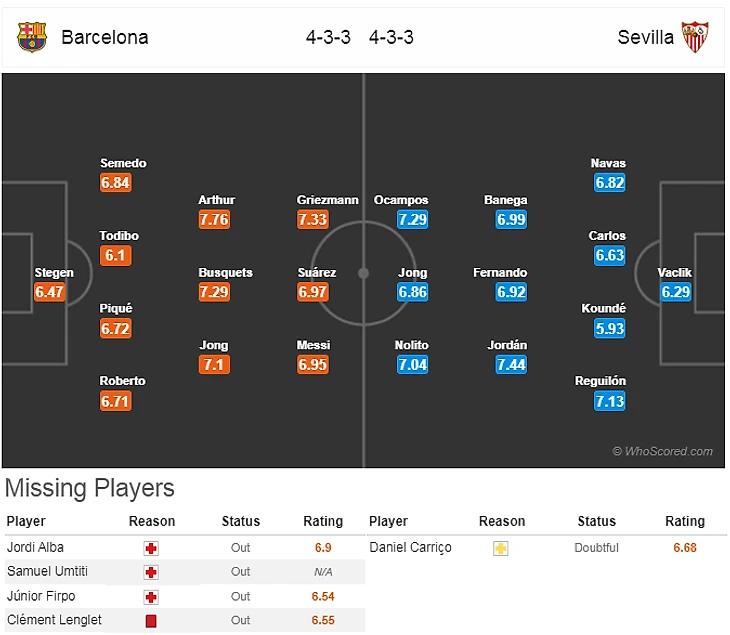Click the Sevilla club crest
Screen dimensions: 730x635
(x=696, y=37)
